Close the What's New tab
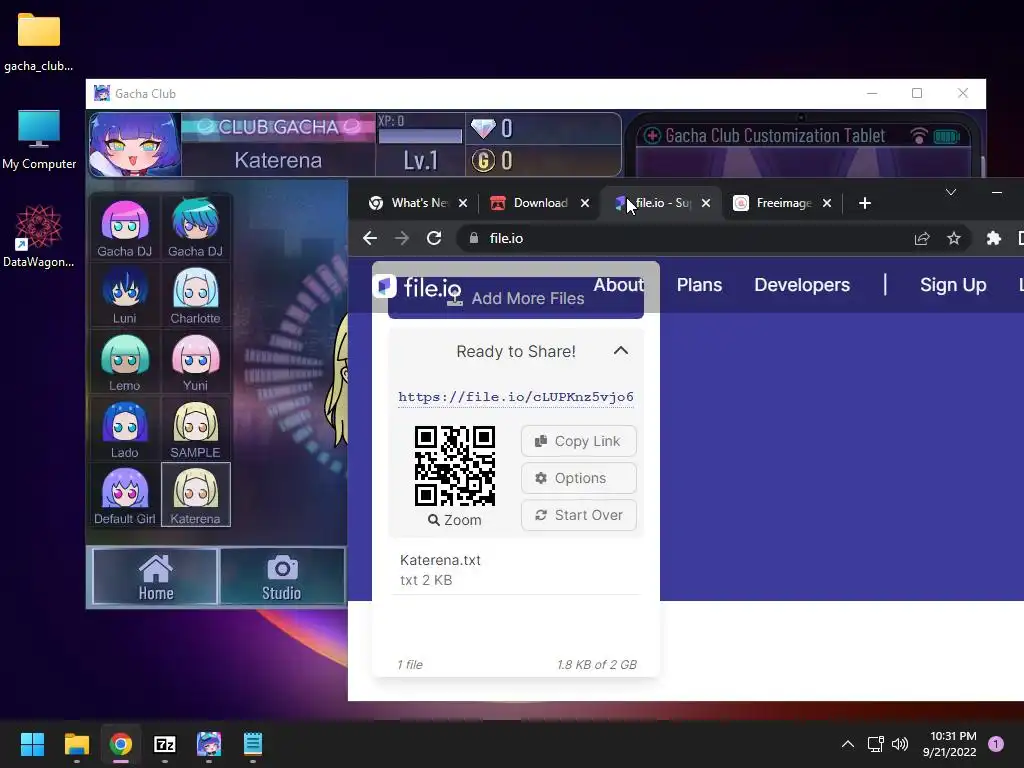The width and height of the screenshot is (1024, 768). point(463,203)
